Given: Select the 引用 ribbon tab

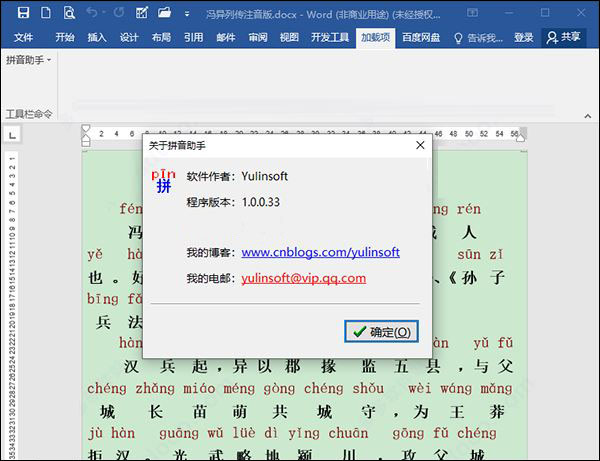Looking at the screenshot, I should 193,37.
